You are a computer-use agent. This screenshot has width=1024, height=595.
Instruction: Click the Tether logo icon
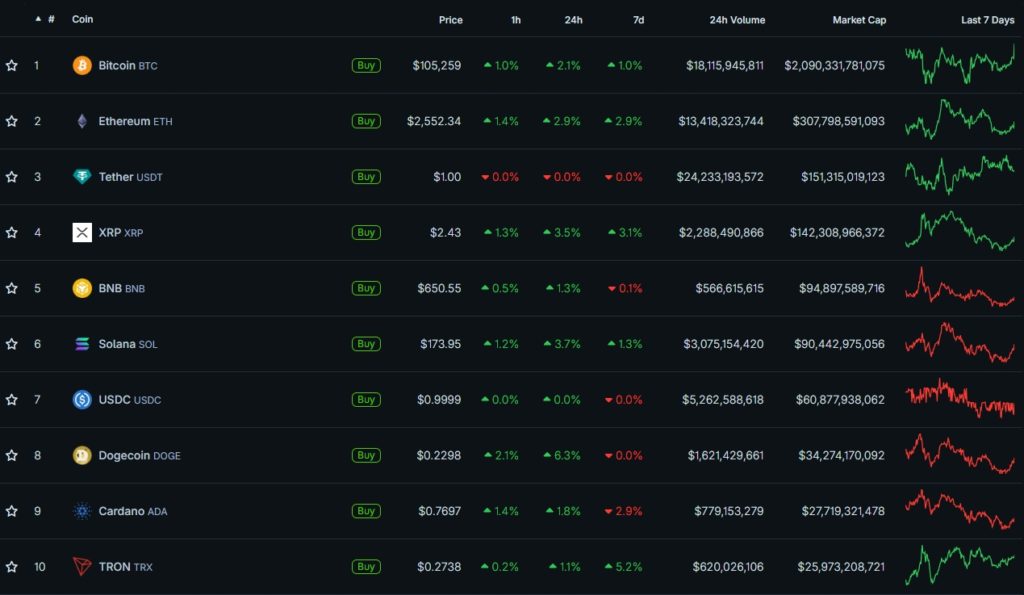click(82, 177)
